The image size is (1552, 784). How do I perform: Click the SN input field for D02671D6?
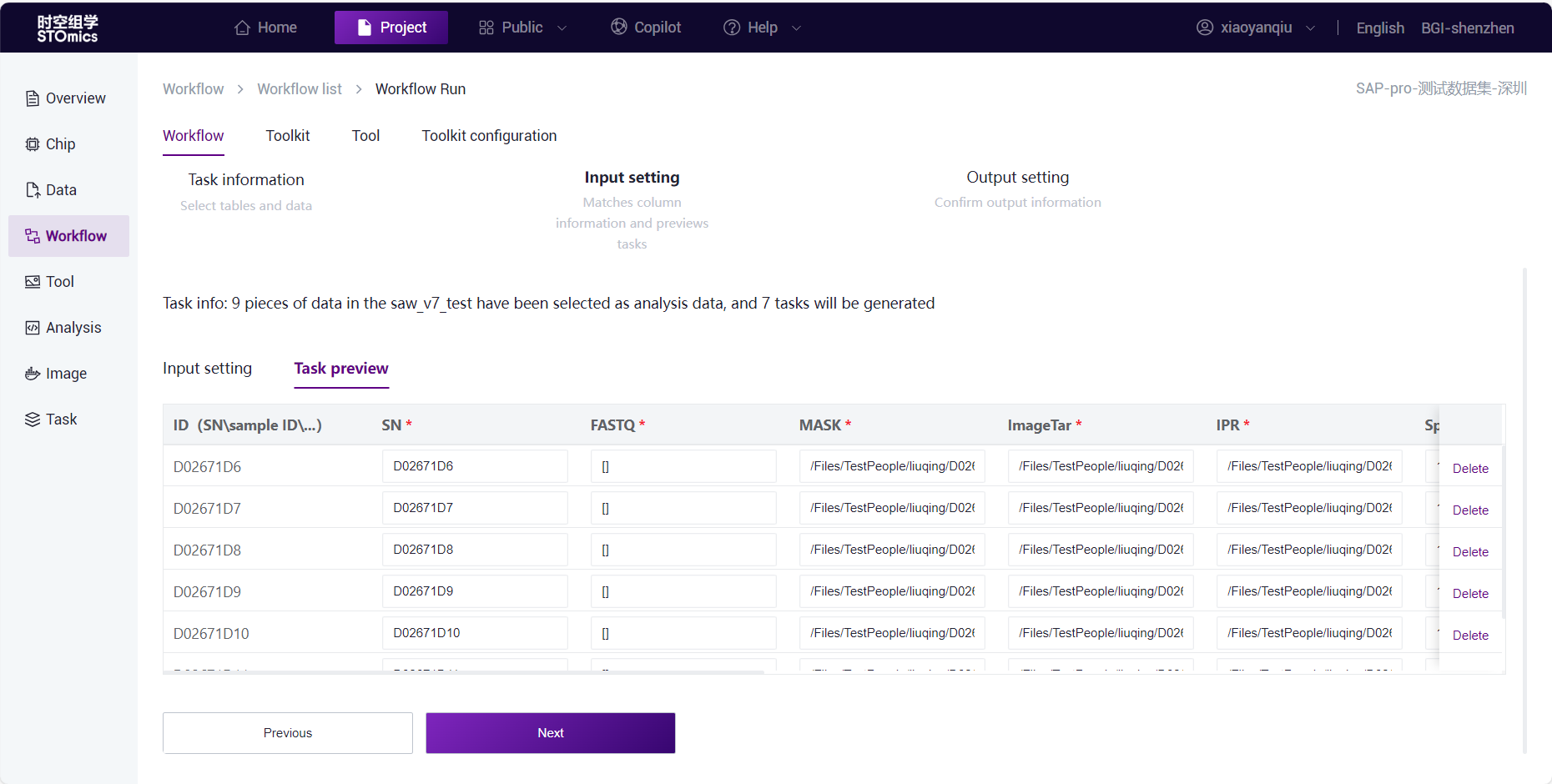[x=475, y=466]
